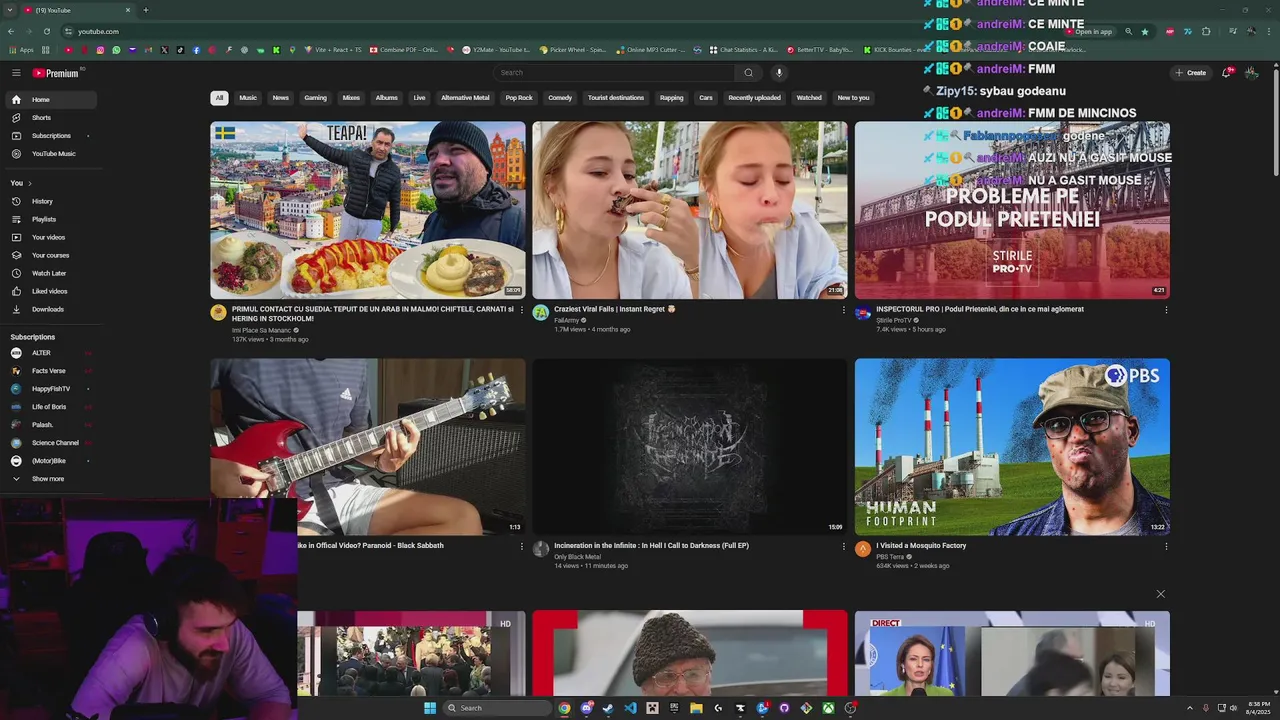Click the youtube.com address bar

(x=560, y=31)
